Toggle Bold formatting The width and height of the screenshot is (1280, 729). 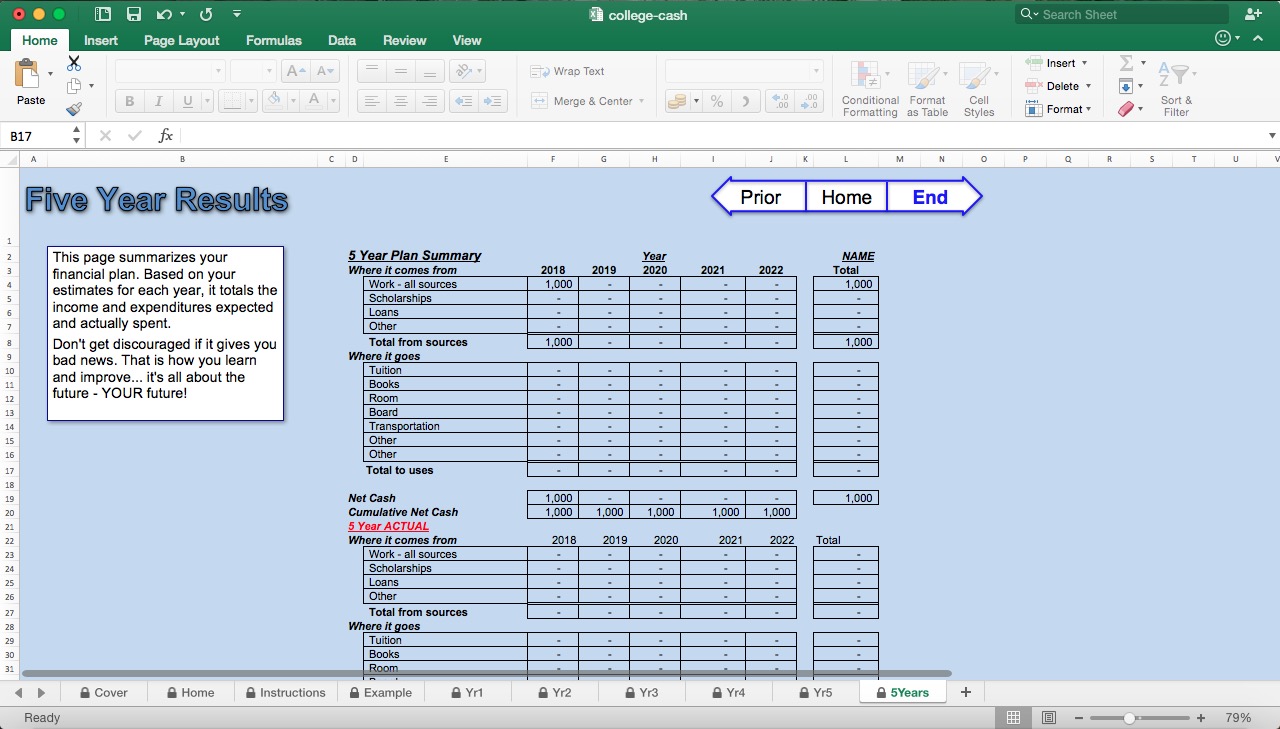[x=129, y=101]
